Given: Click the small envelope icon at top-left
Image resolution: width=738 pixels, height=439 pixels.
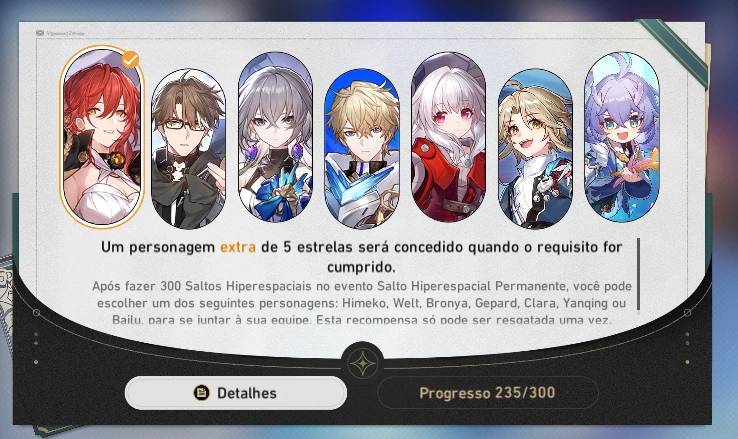Looking at the screenshot, I should (x=40, y=33).
